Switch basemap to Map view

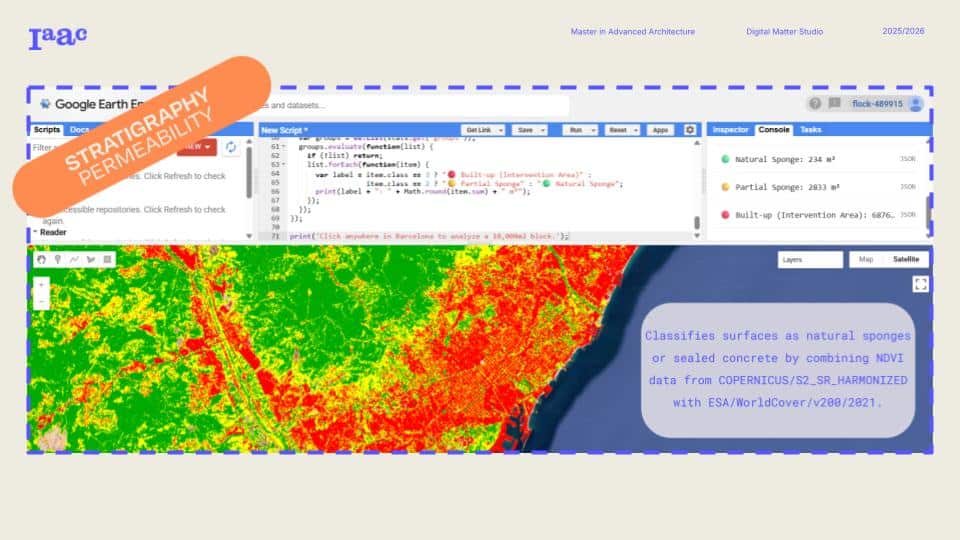pyautogui.click(x=865, y=260)
